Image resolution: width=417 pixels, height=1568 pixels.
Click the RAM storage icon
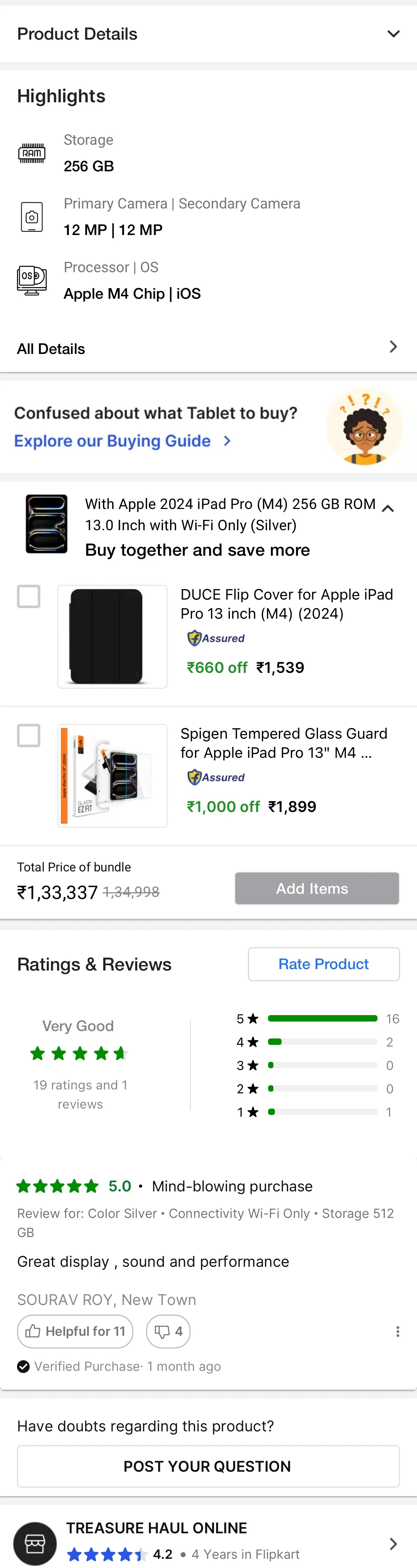pos(31,153)
